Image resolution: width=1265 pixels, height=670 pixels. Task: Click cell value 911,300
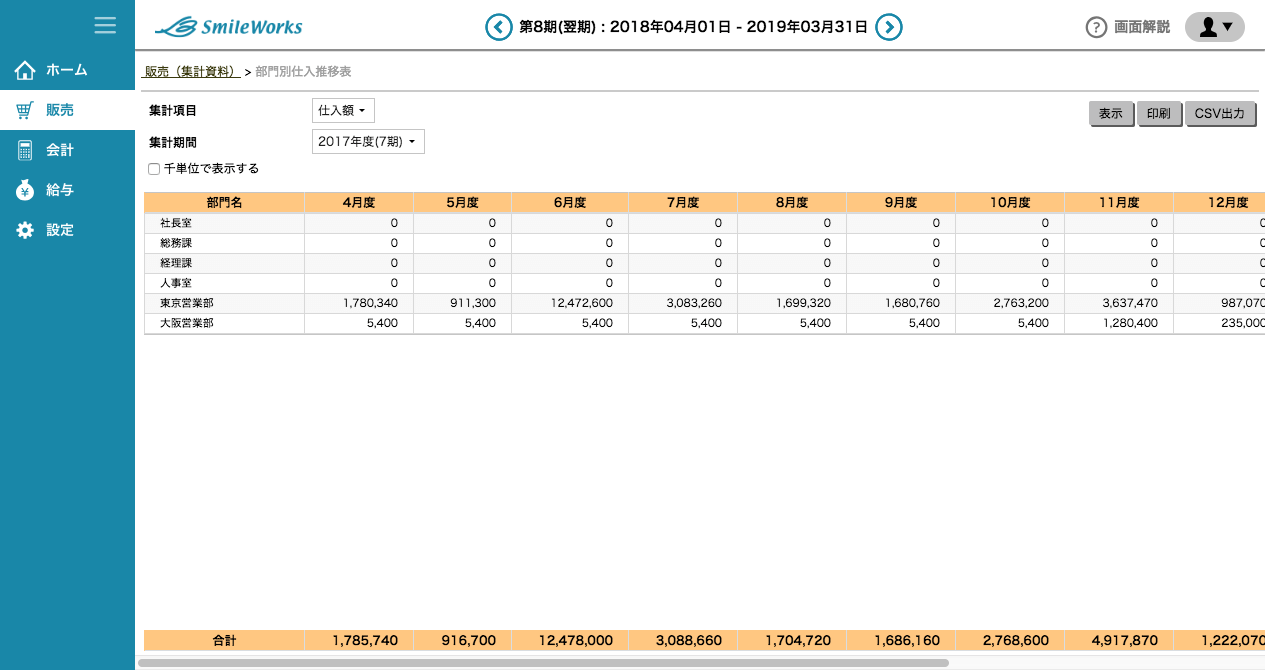click(x=473, y=303)
